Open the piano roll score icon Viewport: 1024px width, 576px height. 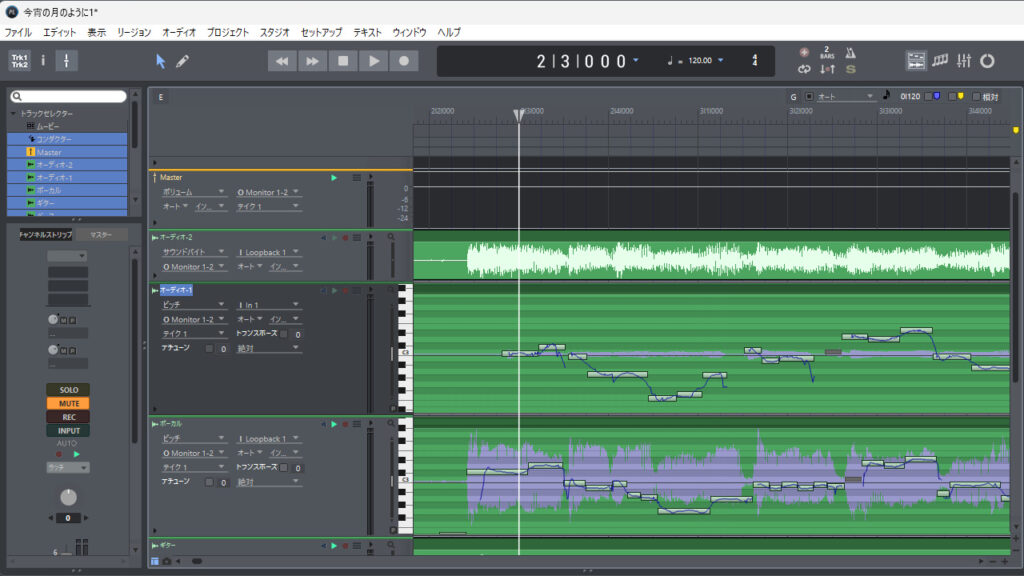(x=941, y=61)
